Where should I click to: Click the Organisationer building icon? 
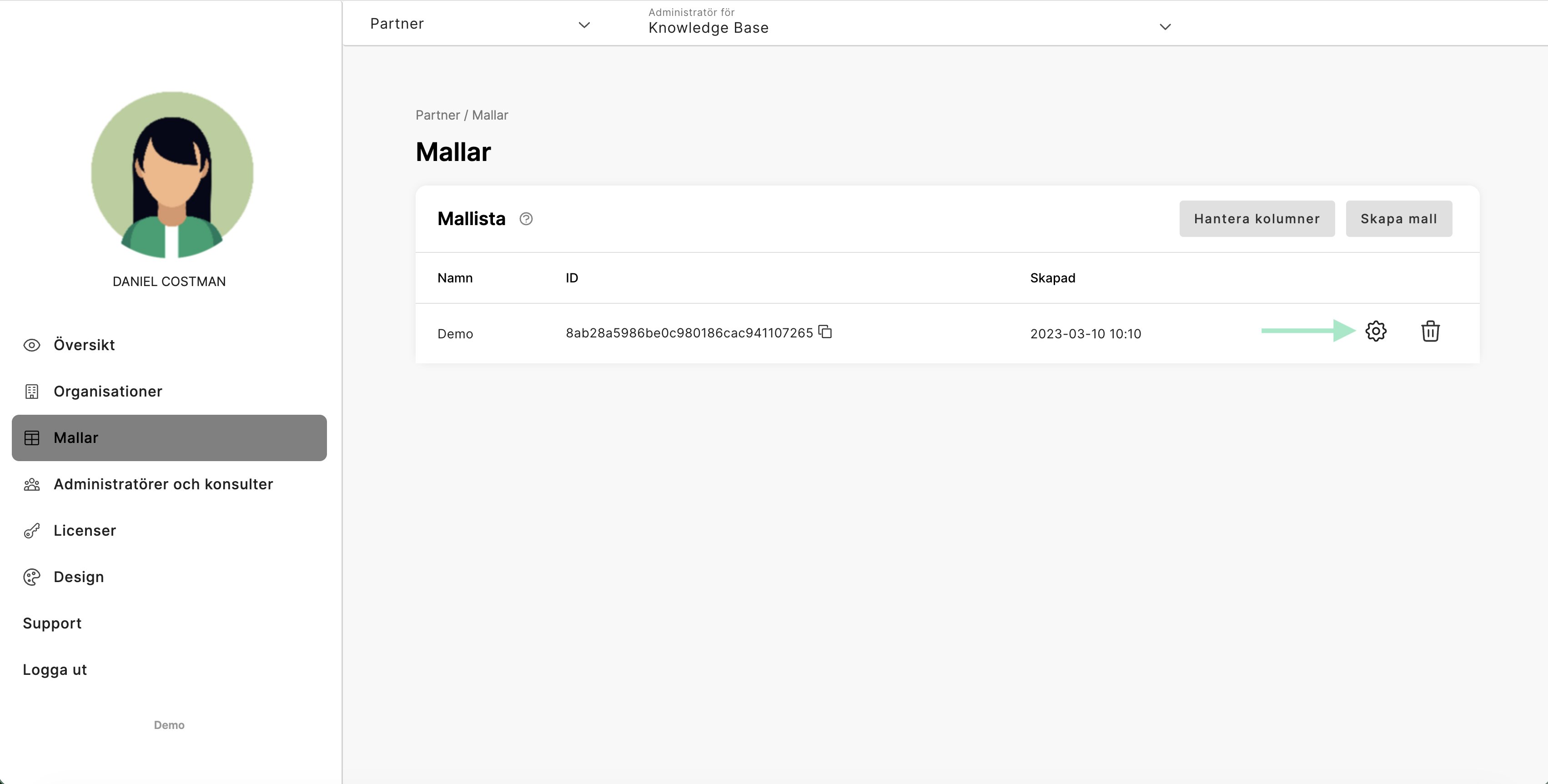click(32, 392)
